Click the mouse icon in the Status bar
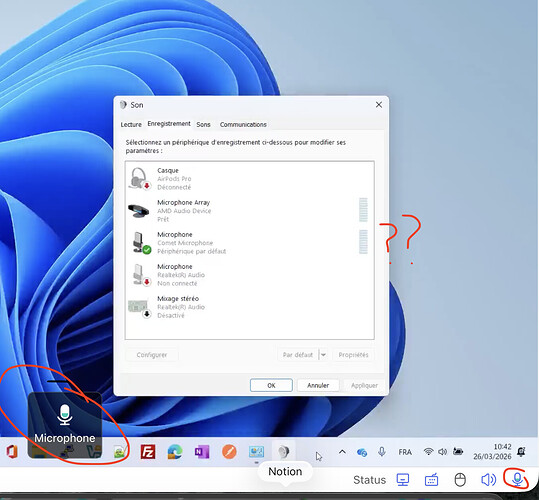Image resolution: width=539 pixels, height=500 pixels. [460, 480]
